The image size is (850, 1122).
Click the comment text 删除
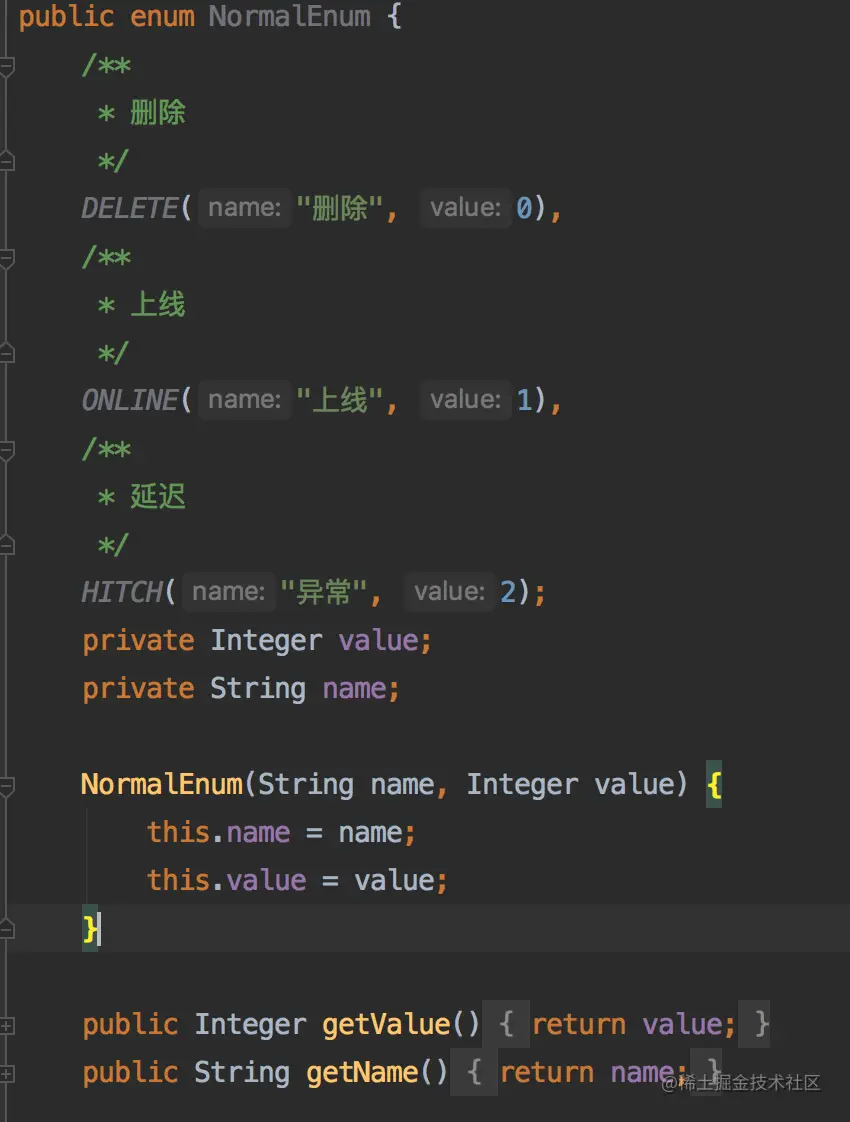[157, 112]
